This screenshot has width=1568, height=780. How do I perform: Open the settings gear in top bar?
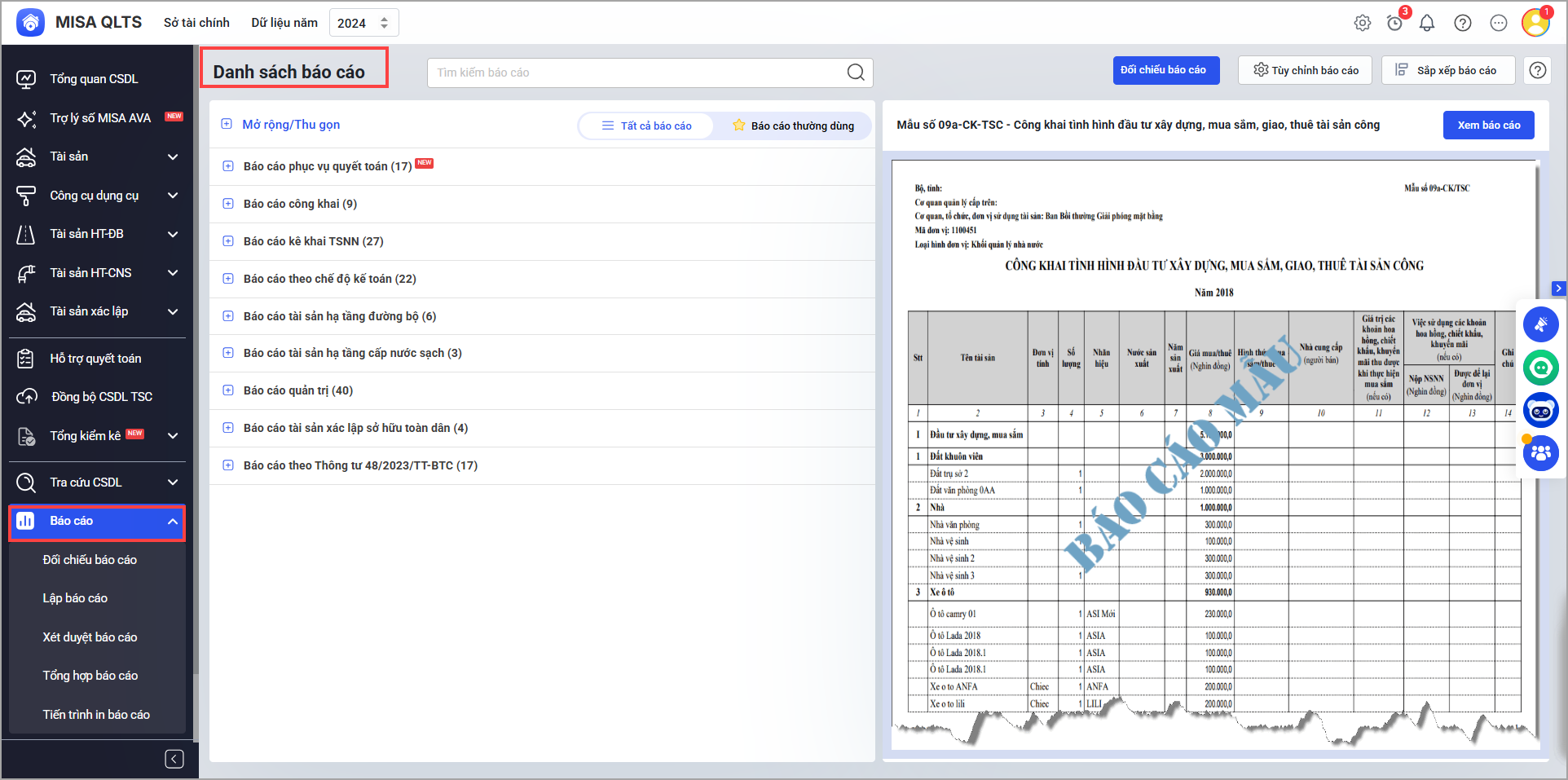[x=1362, y=23]
